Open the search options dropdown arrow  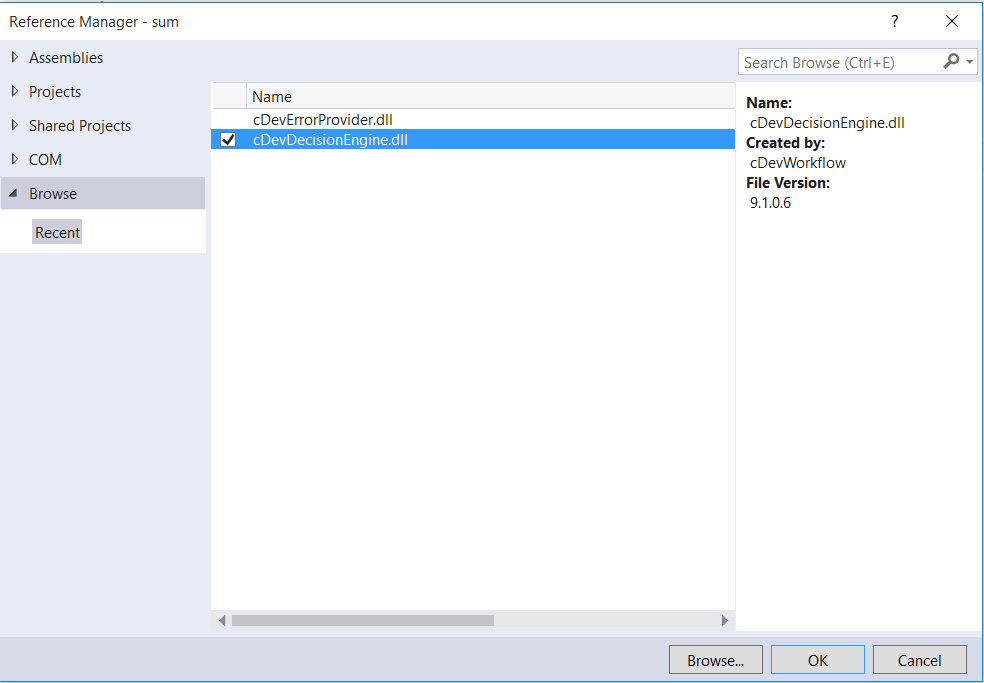(x=968, y=61)
